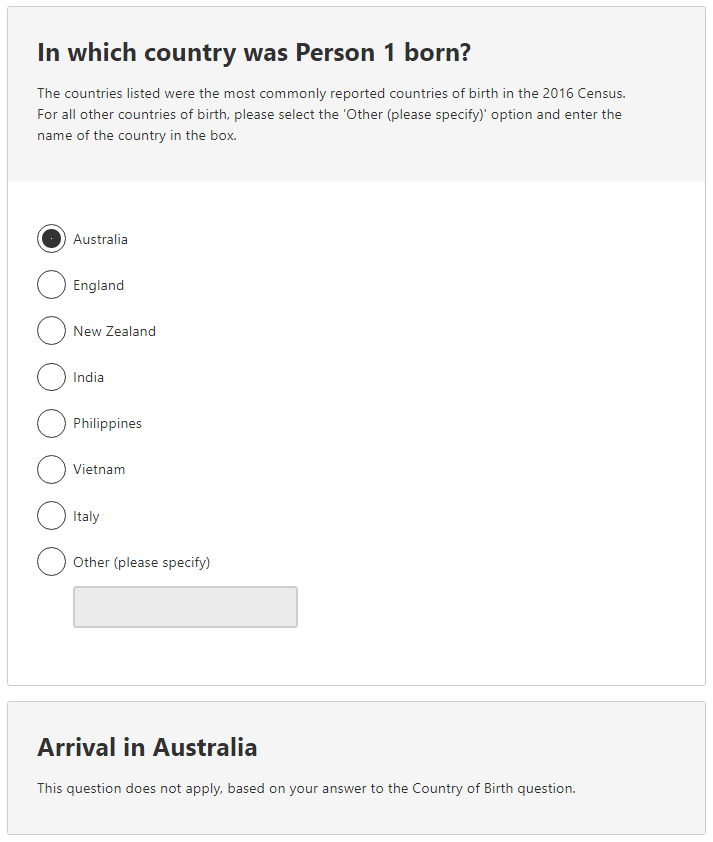Click the 'New Zealand' label text
The width and height of the screenshot is (713, 842).
click(113, 331)
